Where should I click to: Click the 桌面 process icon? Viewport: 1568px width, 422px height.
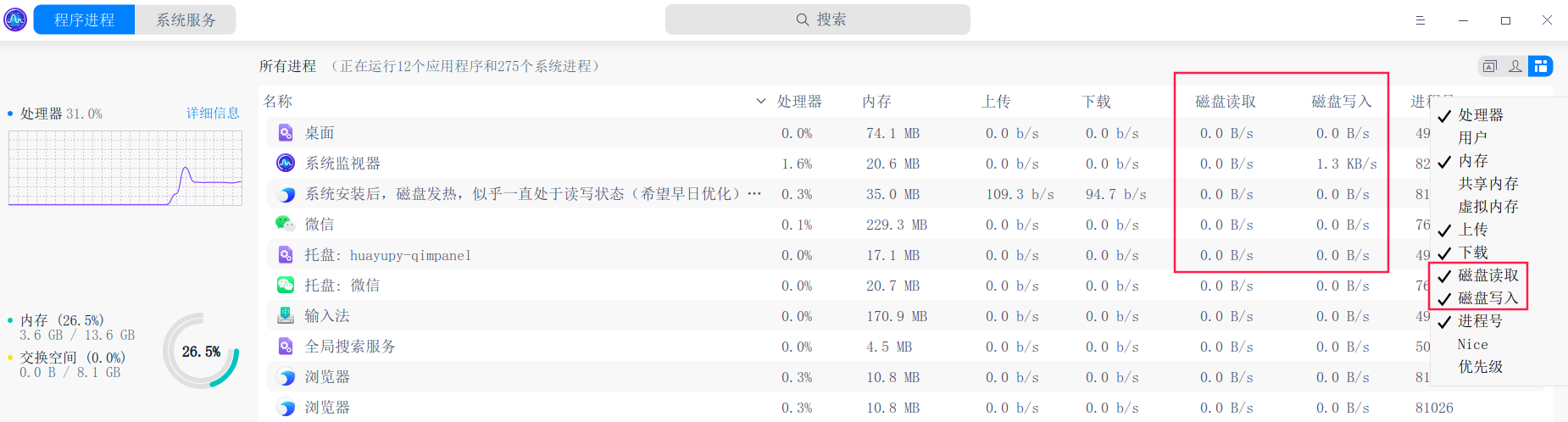coord(286,132)
